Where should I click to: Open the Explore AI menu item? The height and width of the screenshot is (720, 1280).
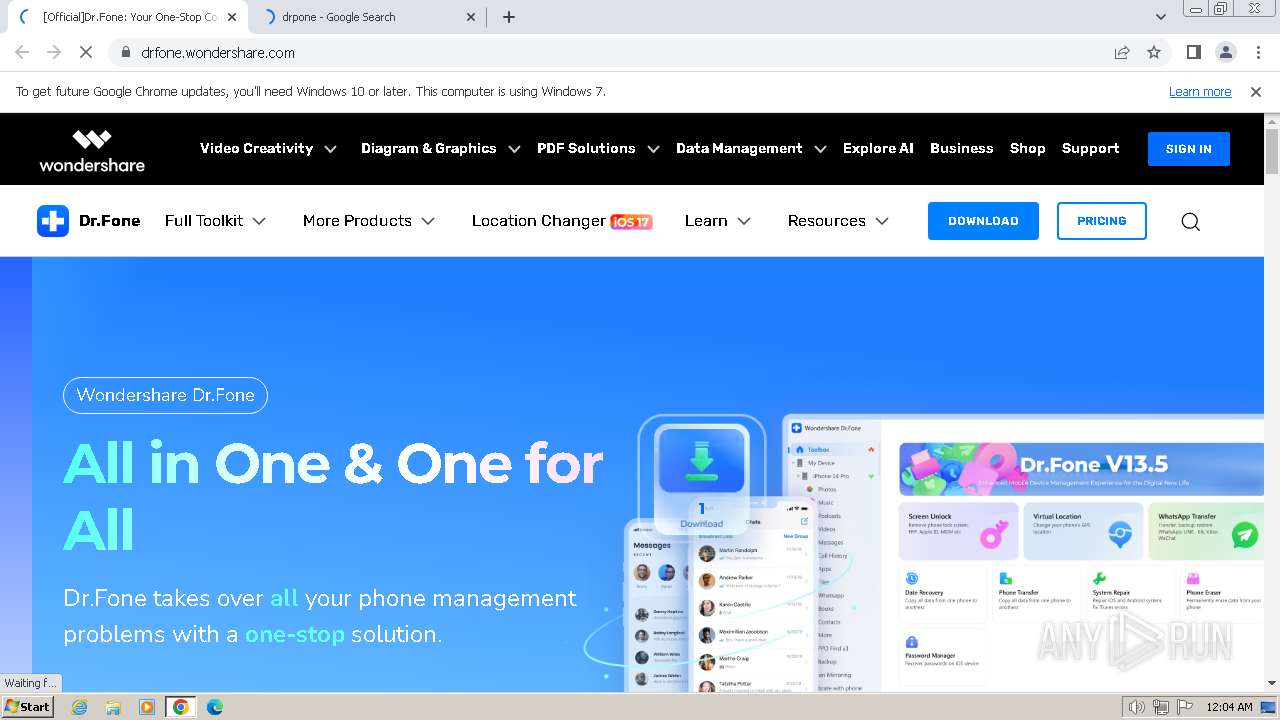point(878,148)
